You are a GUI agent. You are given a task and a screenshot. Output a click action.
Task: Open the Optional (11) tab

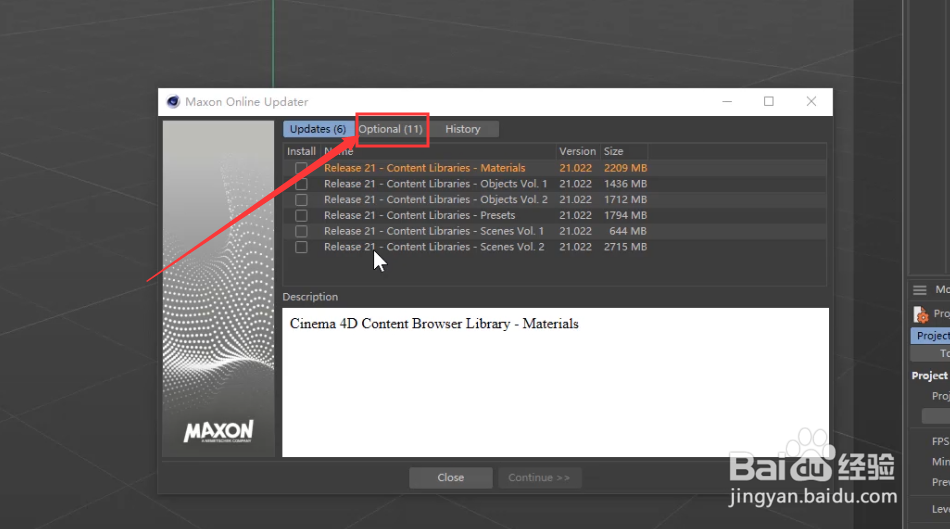[x=390, y=129]
